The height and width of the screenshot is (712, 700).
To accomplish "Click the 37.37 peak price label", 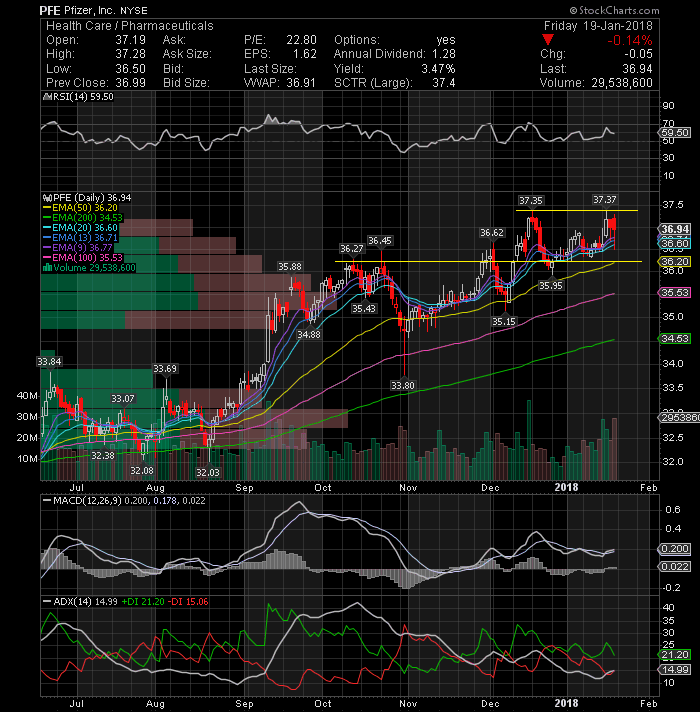I will coord(605,199).
